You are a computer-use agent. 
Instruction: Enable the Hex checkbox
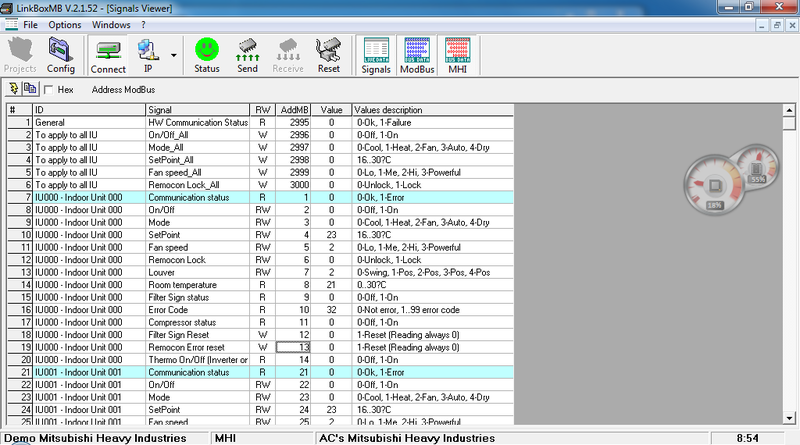(x=49, y=89)
